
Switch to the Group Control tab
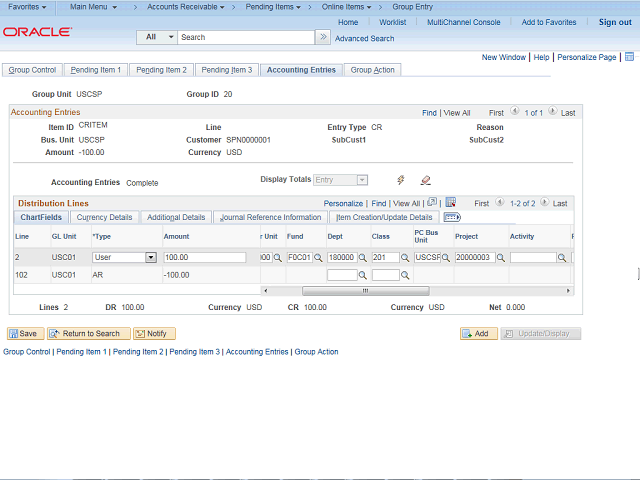32,70
